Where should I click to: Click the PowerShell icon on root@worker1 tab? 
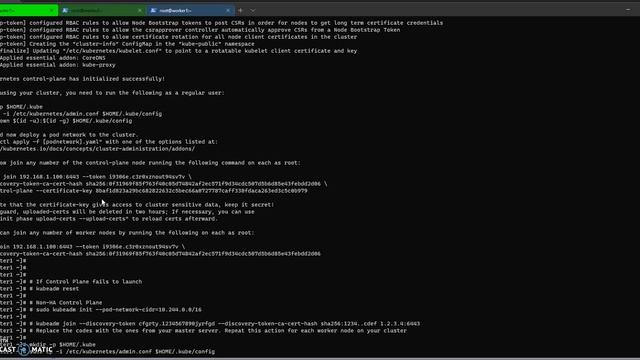pos(153,10)
